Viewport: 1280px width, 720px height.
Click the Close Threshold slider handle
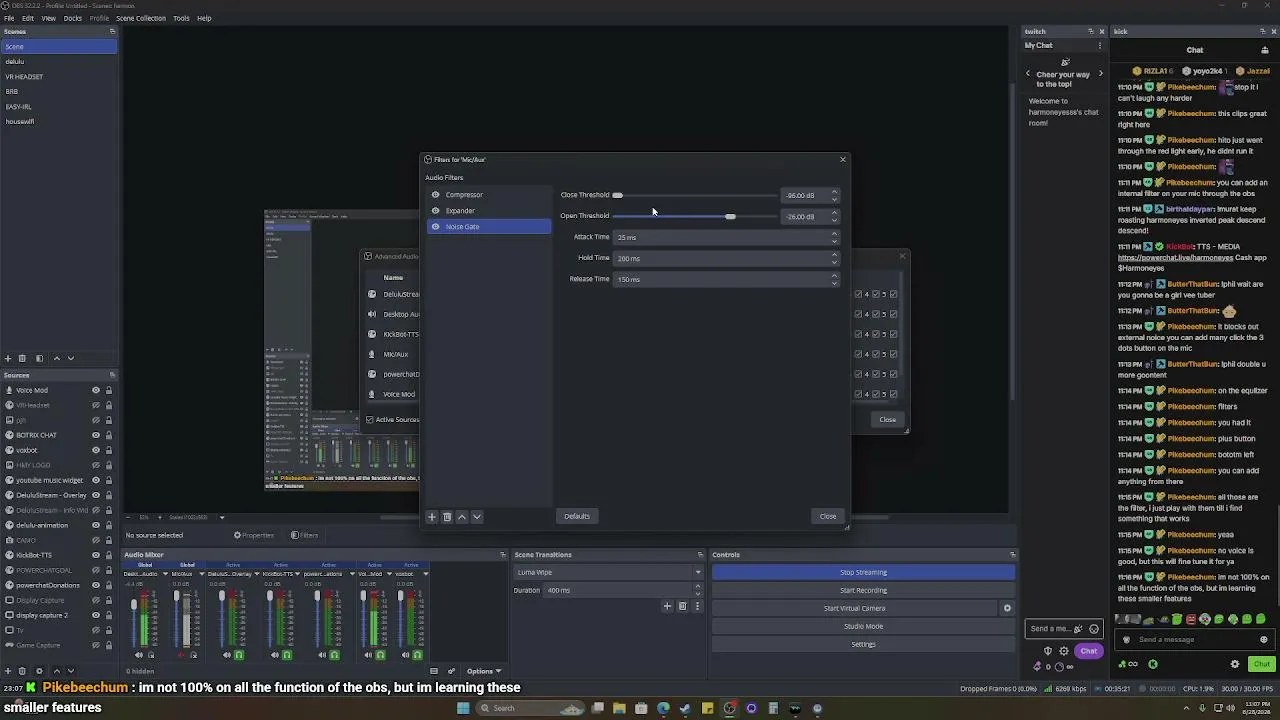[617, 195]
